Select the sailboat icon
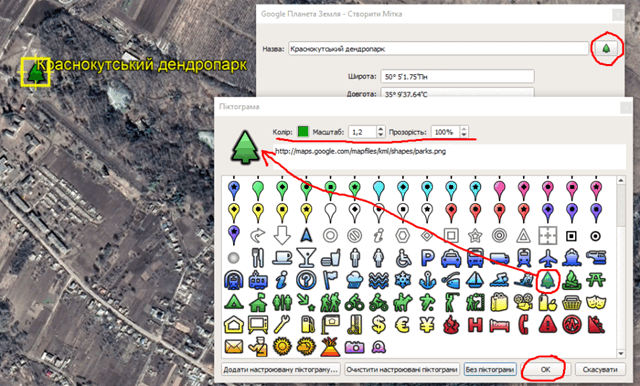Image resolution: width=640 pixels, height=386 pixels. [x=475, y=280]
